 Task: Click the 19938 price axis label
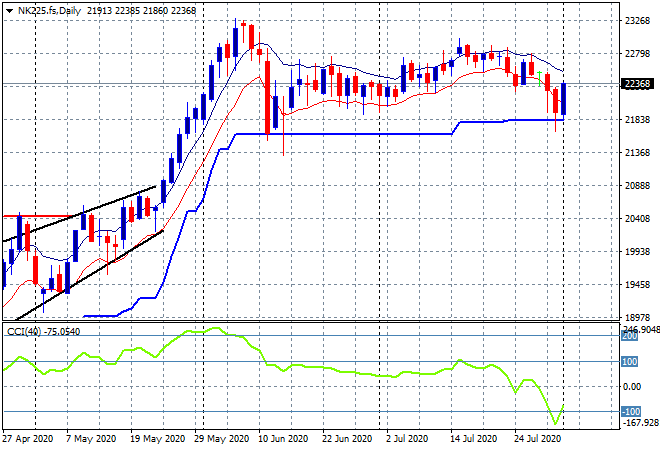pyautogui.click(x=637, y=252)
